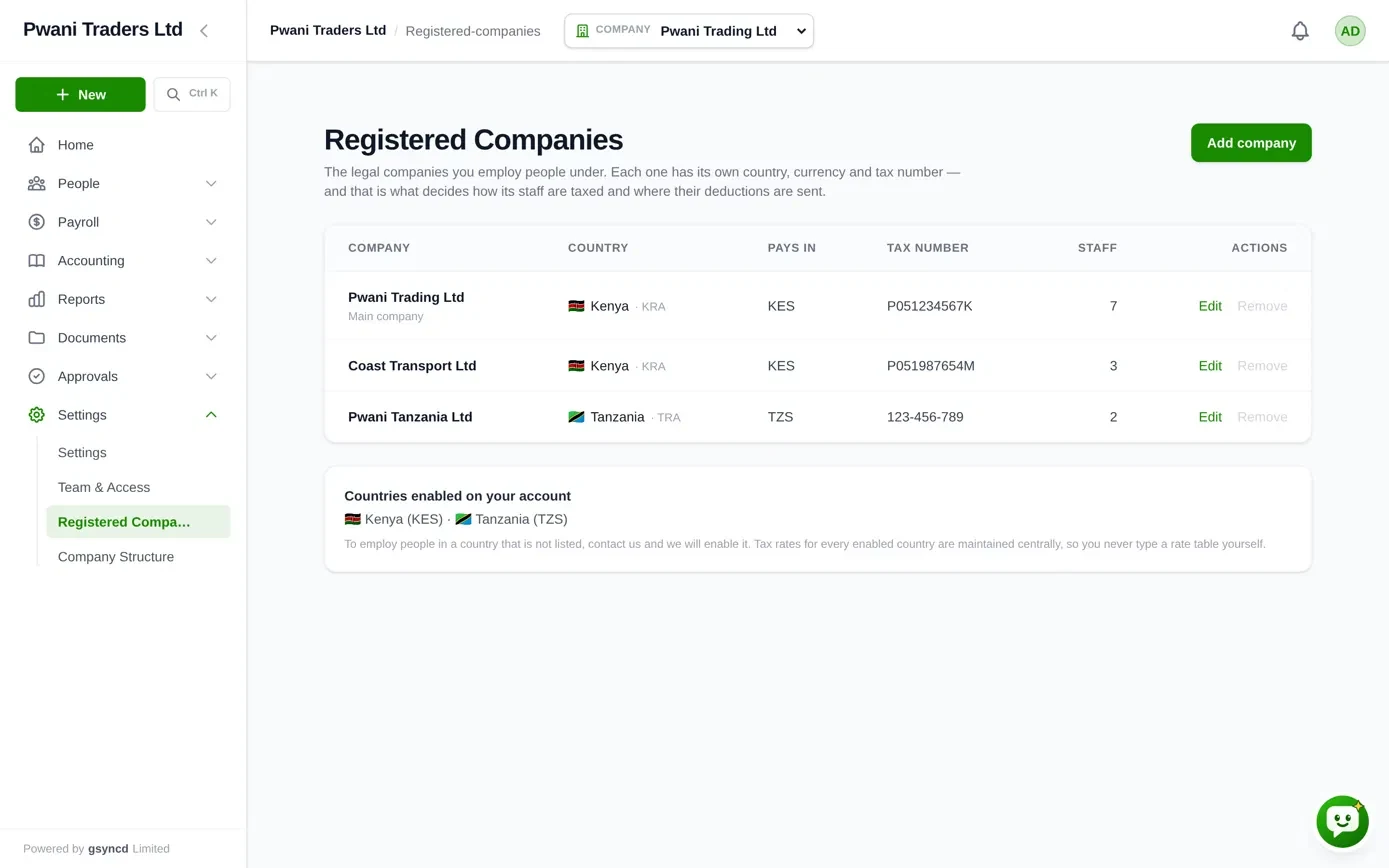Collapse the sidebar with the arrow icon
The image size is (1389, 868).
[x=204, y=31]
